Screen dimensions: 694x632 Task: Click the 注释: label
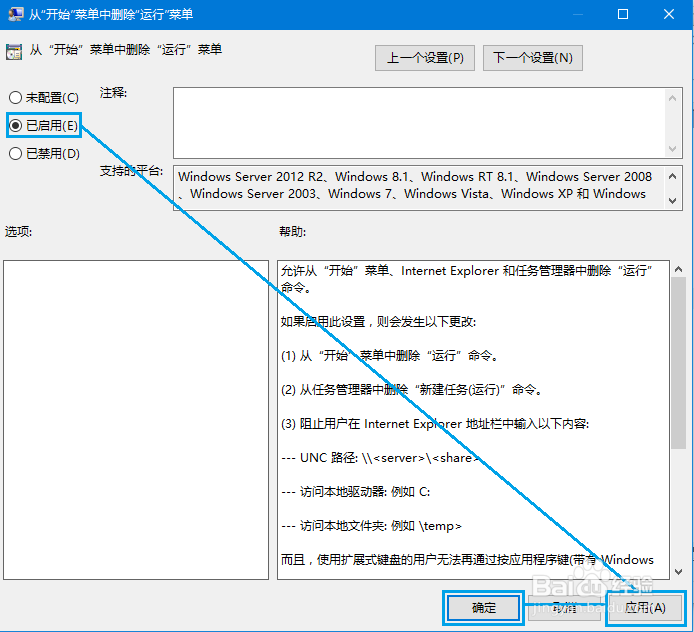point(113,93)
